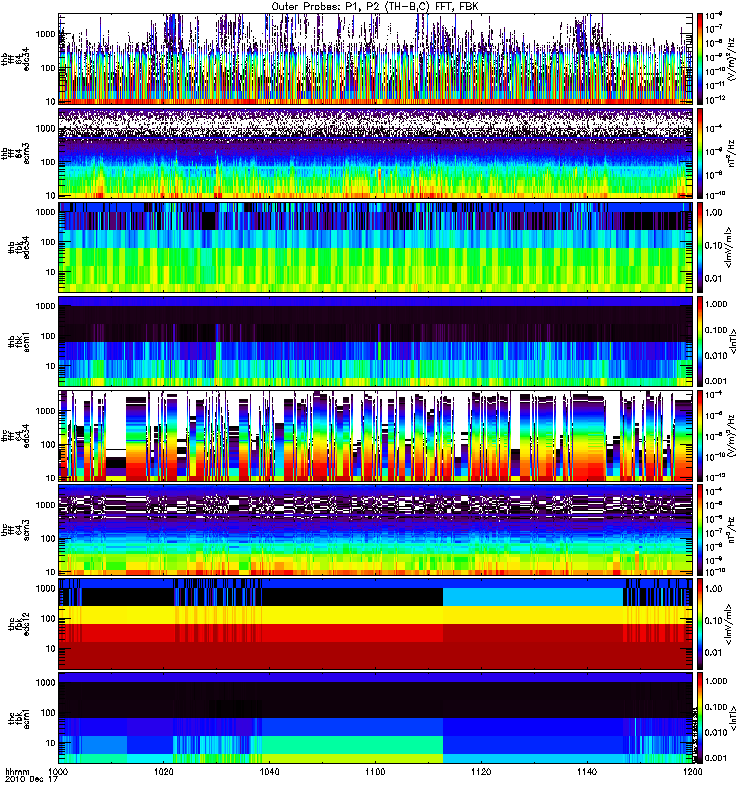
Task: Click the color bar beside thb fff scm3 panel
Action: [x=700, y=153]
